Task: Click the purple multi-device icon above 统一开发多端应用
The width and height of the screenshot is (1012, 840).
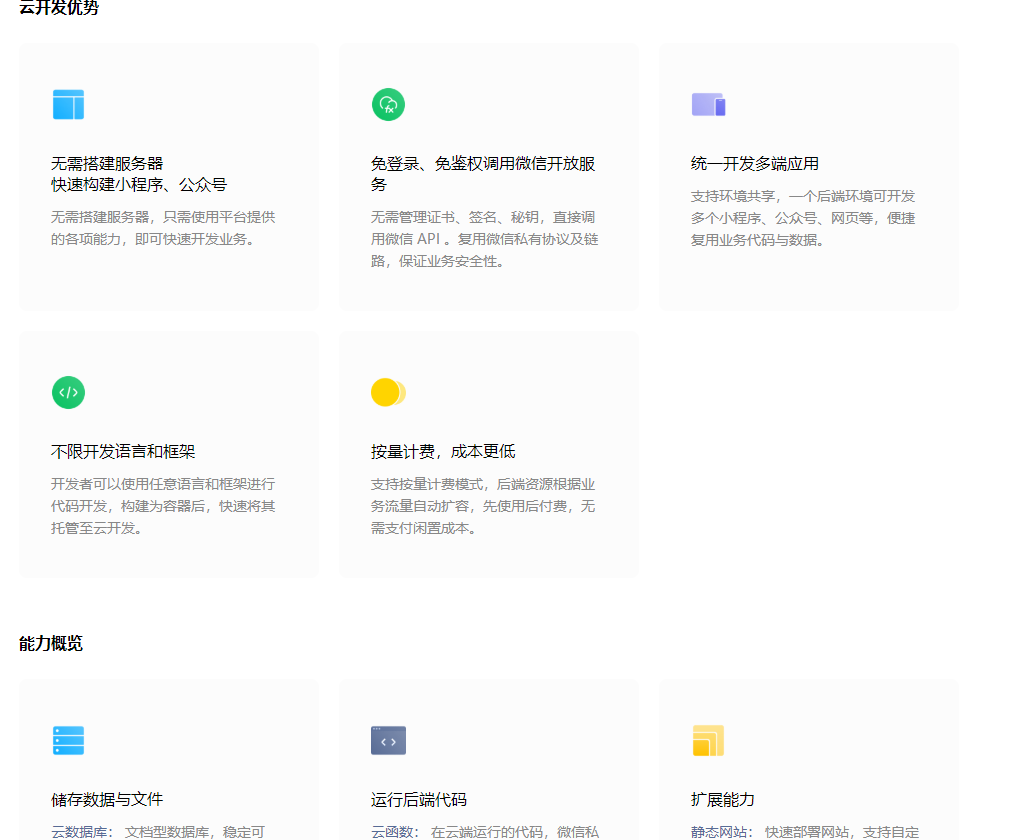Action: pyautogui.click(x=708, y=105)
